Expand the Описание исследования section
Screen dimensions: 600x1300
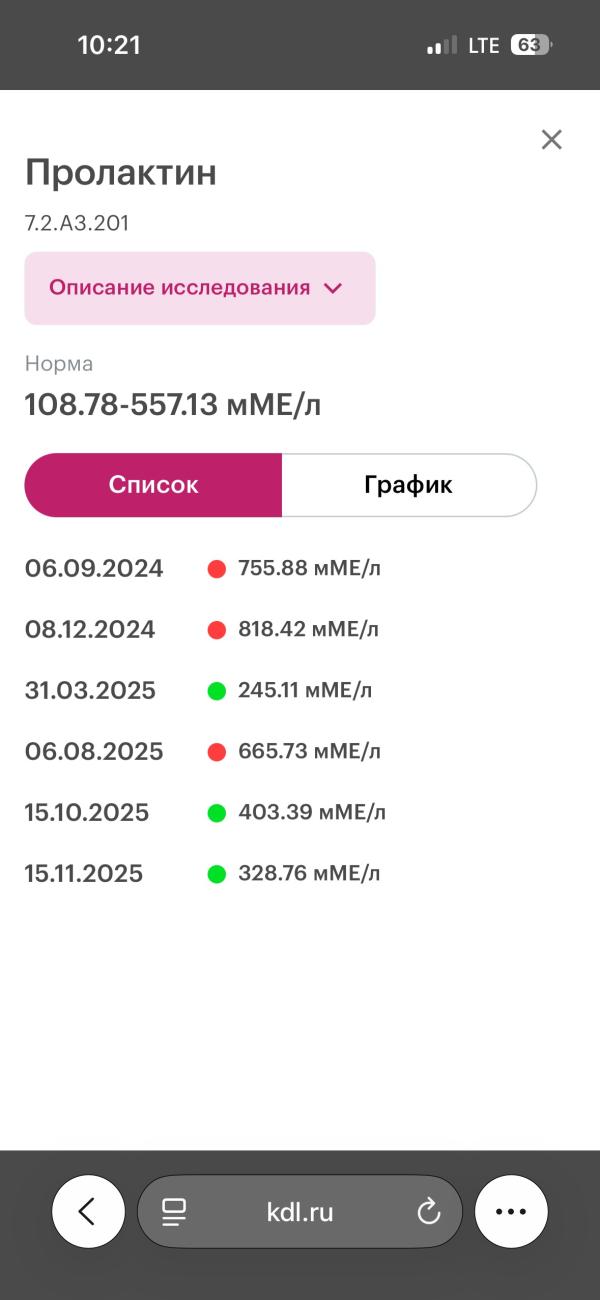point(200,287)
